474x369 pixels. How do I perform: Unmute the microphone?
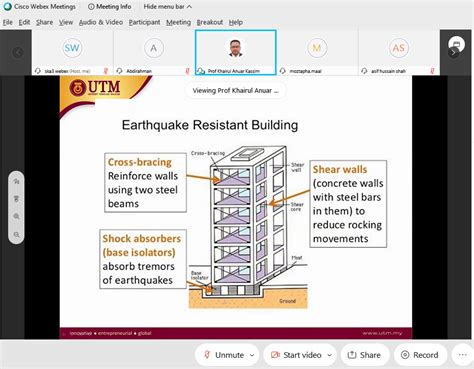point(223,355)
